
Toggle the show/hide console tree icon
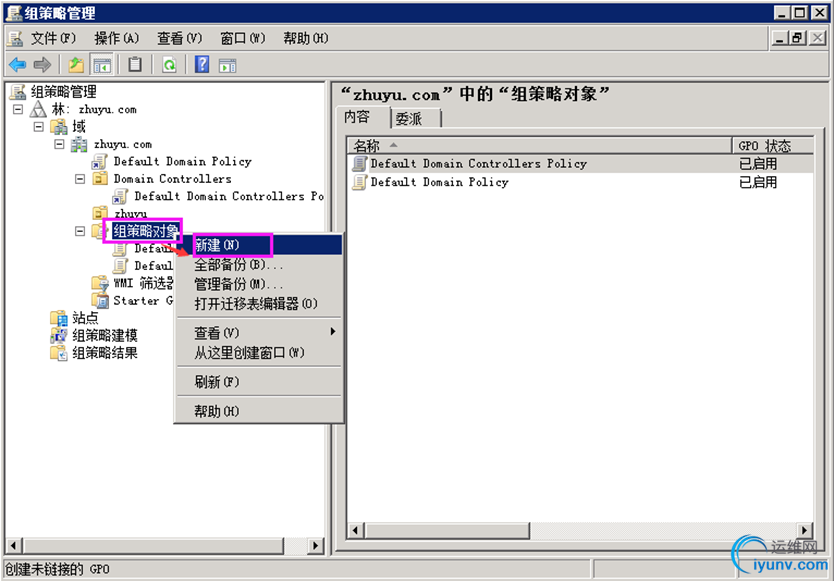[102, 65]
